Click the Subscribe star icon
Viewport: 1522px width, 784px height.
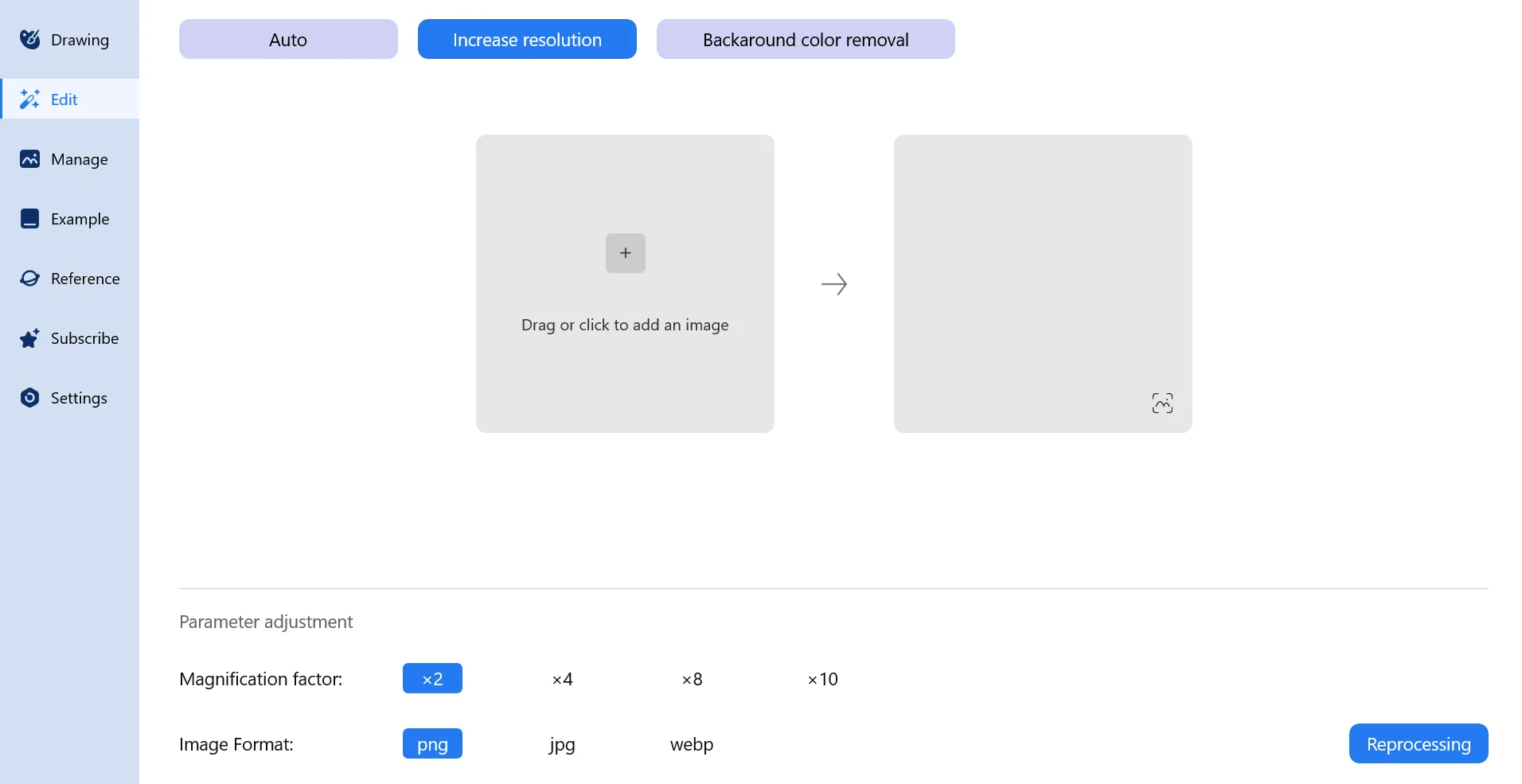click(29, 337)
